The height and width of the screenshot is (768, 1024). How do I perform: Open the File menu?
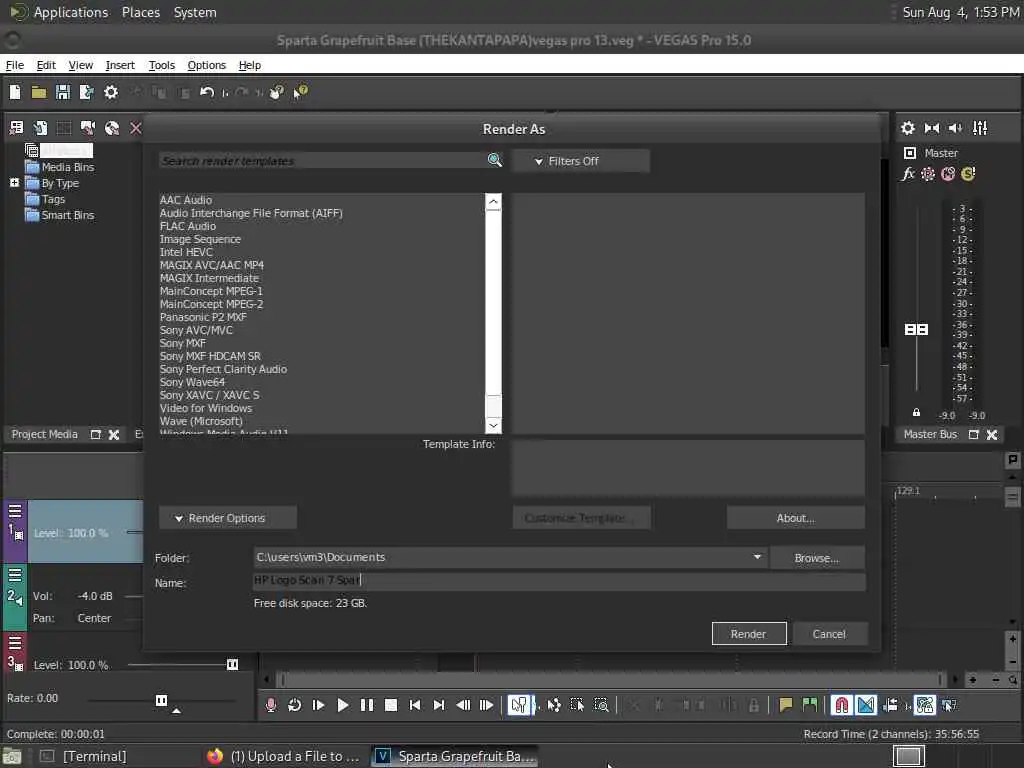pos(14,65)
